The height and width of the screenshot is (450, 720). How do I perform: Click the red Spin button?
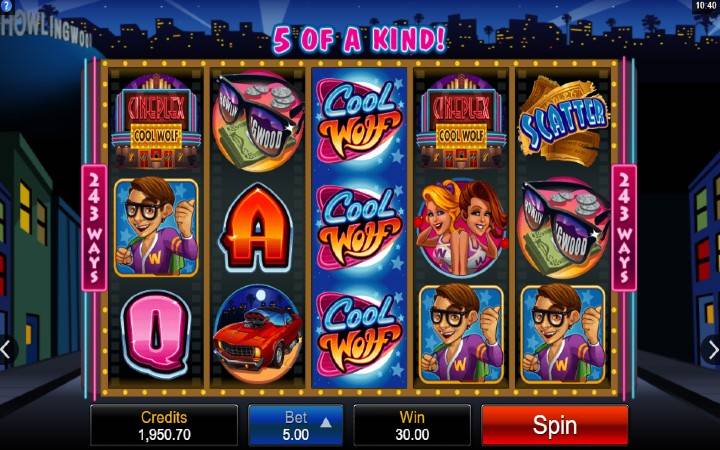[554, 425]
